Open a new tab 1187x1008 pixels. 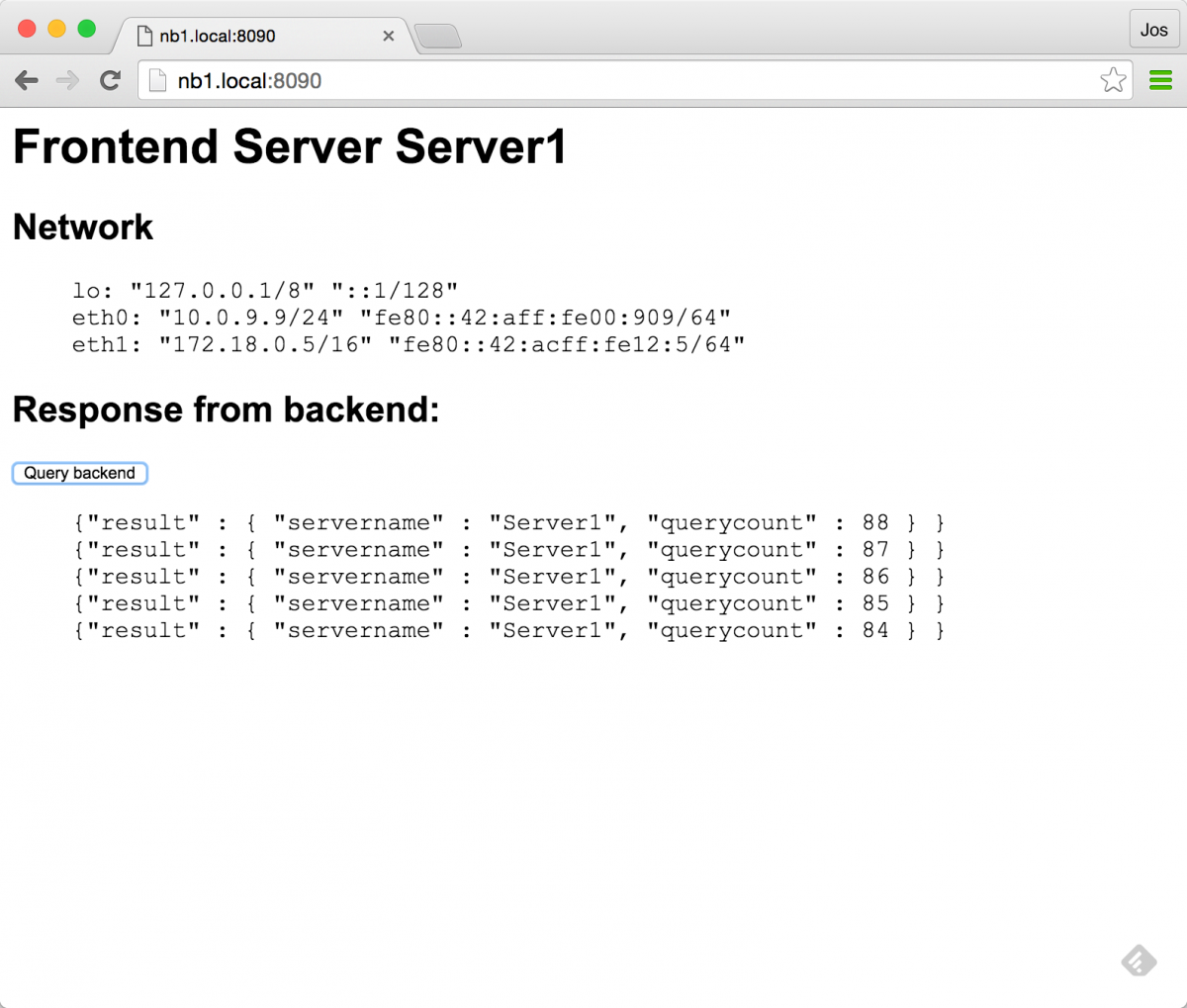[x=438, y=38]
